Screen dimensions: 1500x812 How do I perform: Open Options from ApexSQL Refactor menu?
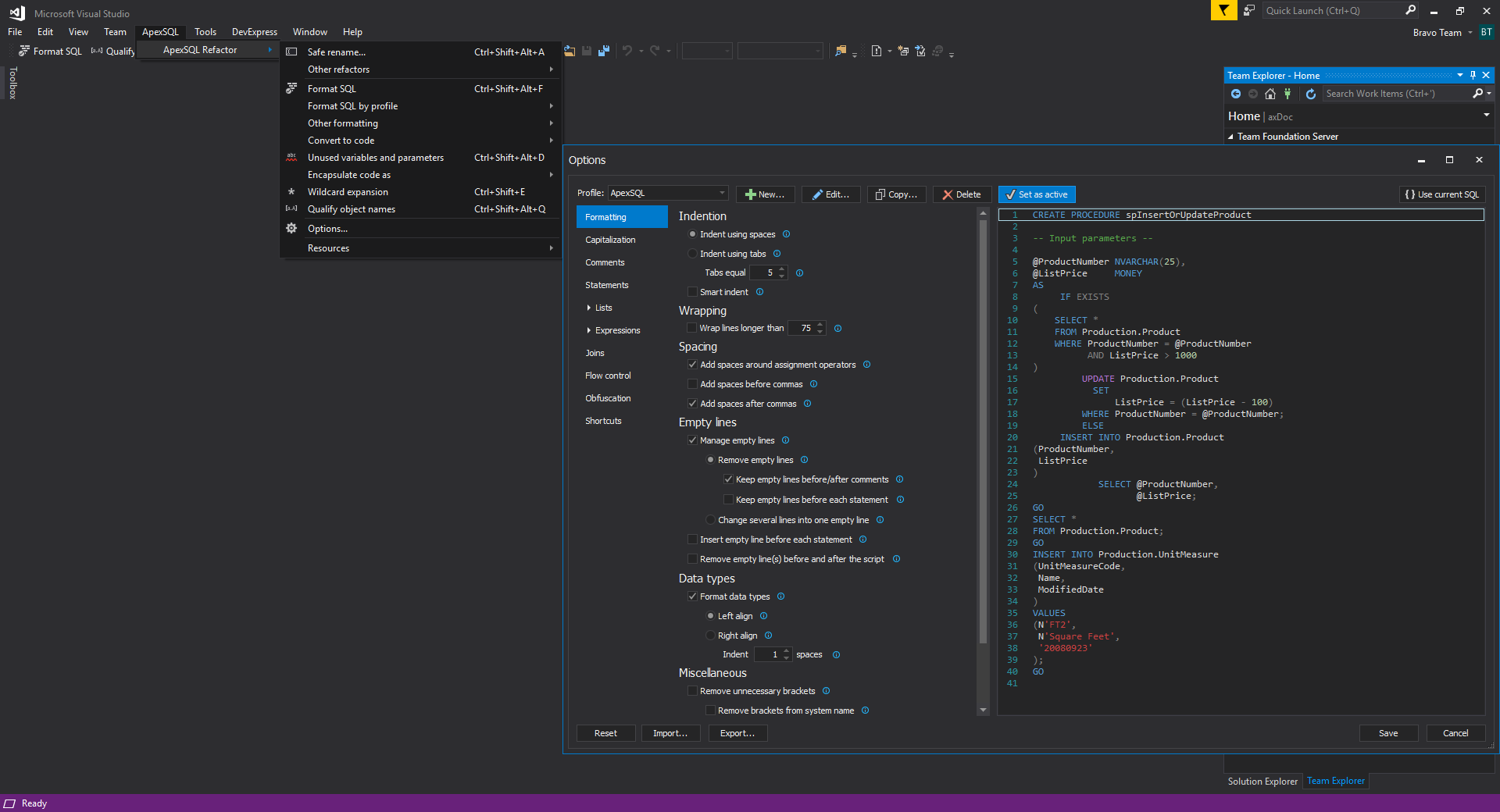point(420,229)
